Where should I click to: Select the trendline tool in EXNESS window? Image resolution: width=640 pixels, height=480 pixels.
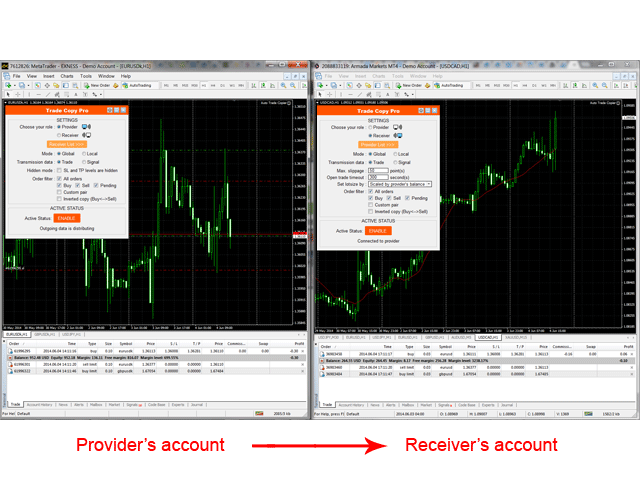[48, 94]
